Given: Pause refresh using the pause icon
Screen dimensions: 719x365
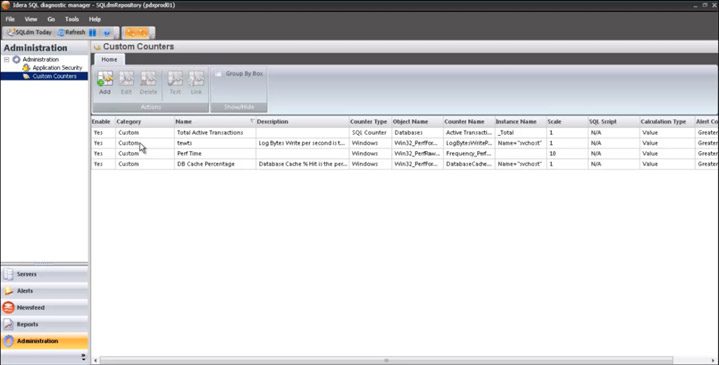Looking at the screenshot, I should pos(93,33).
